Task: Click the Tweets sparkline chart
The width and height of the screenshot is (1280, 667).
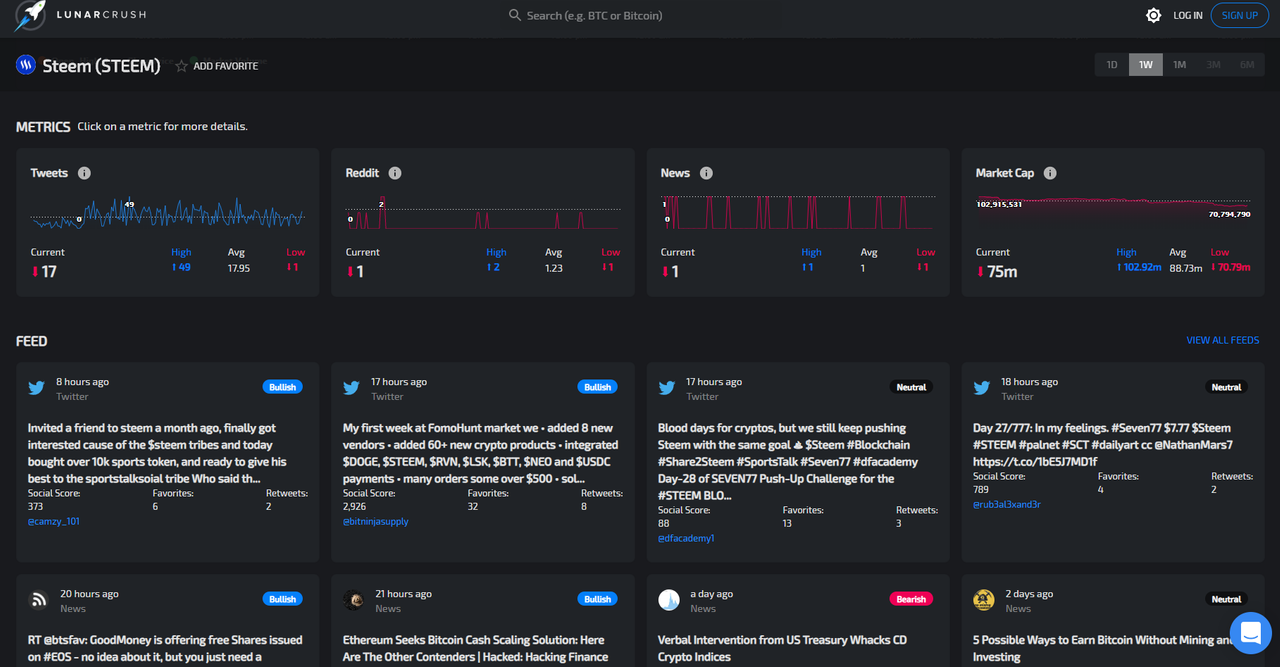Action: [x=167, y=213]
